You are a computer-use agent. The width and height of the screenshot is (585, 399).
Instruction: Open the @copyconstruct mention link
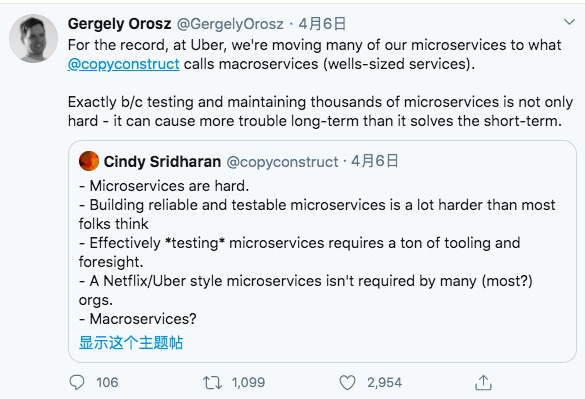pyautogui.click(x=123, y=64)
